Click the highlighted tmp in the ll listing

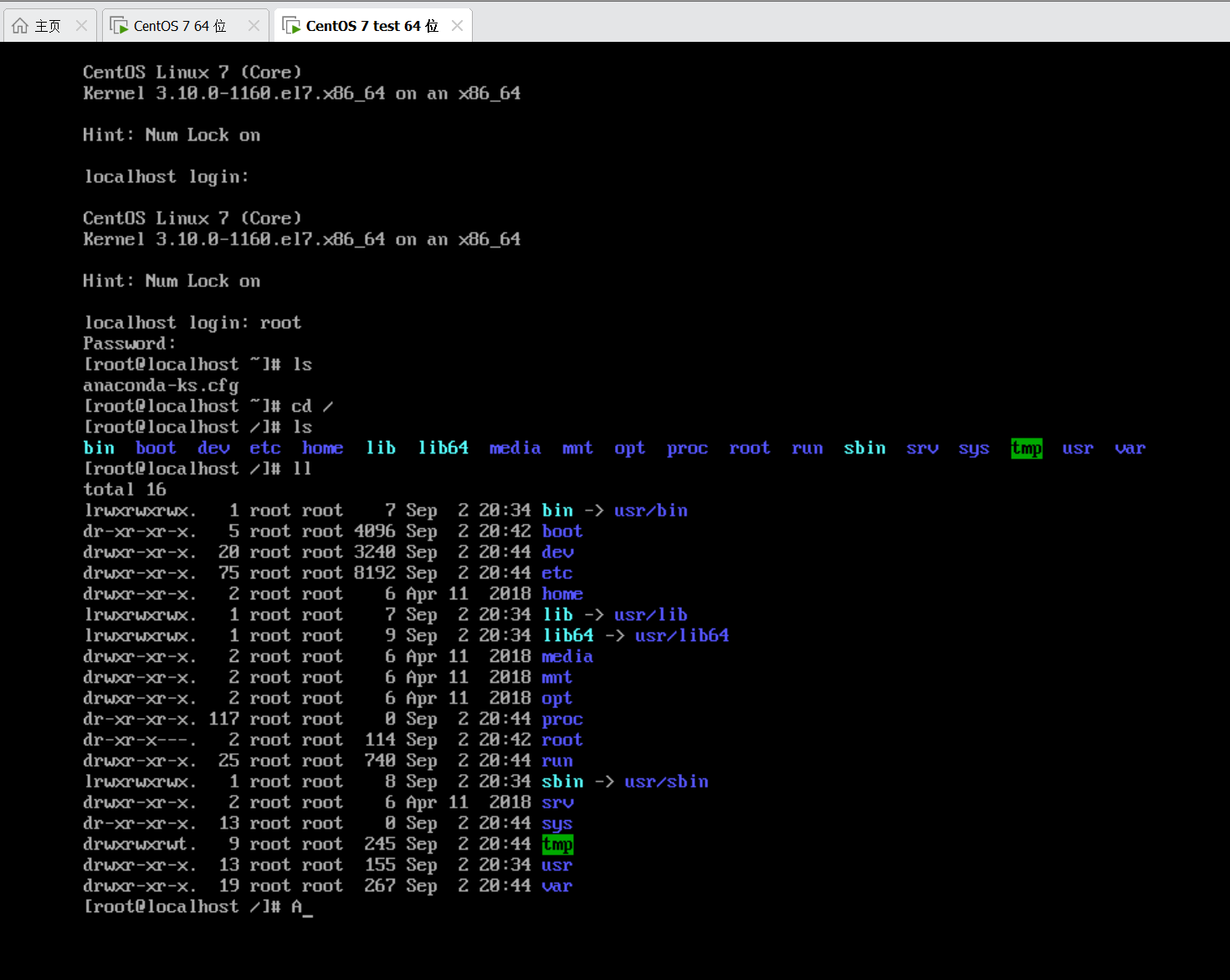557,844
